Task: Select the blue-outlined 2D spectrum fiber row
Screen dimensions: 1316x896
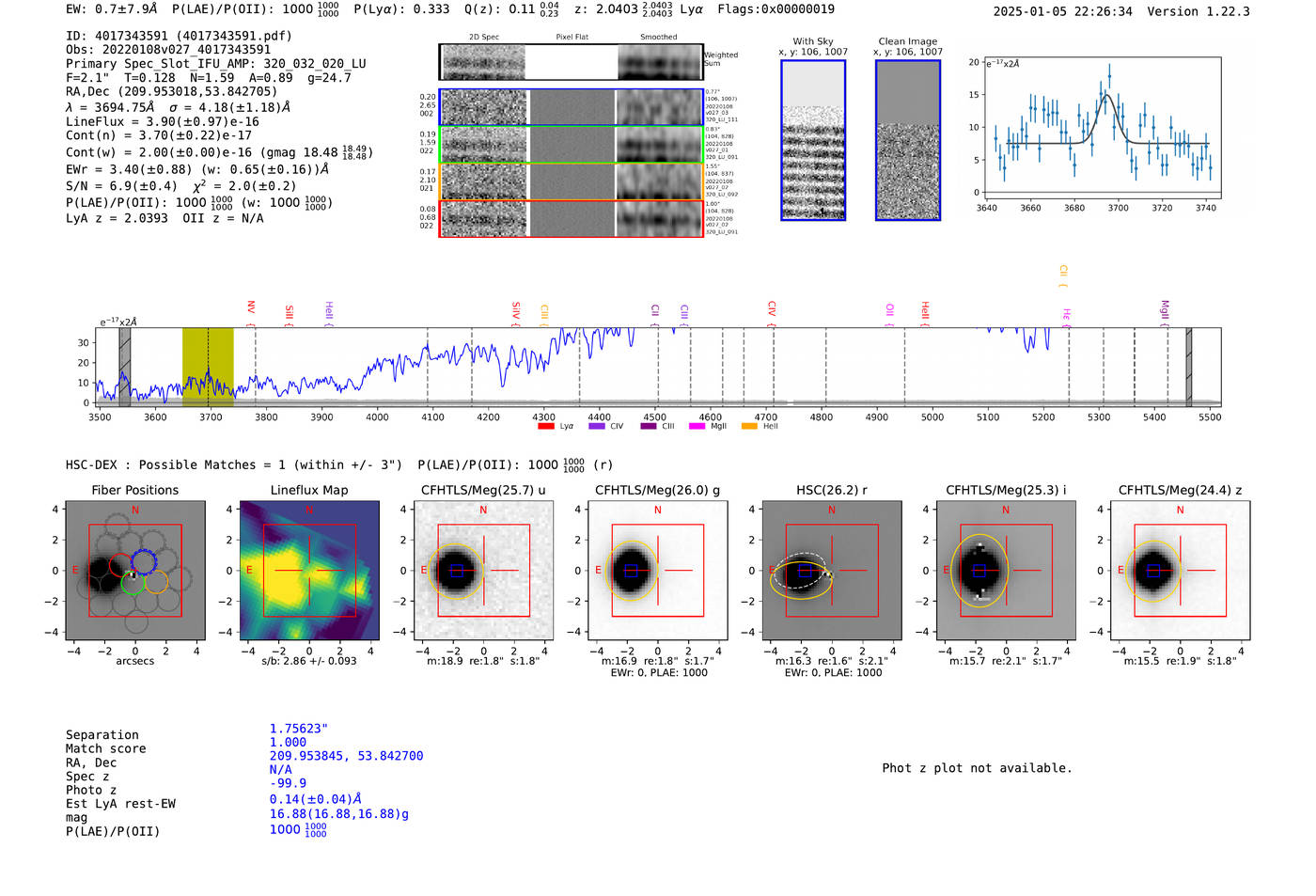Action: (572, 107)
